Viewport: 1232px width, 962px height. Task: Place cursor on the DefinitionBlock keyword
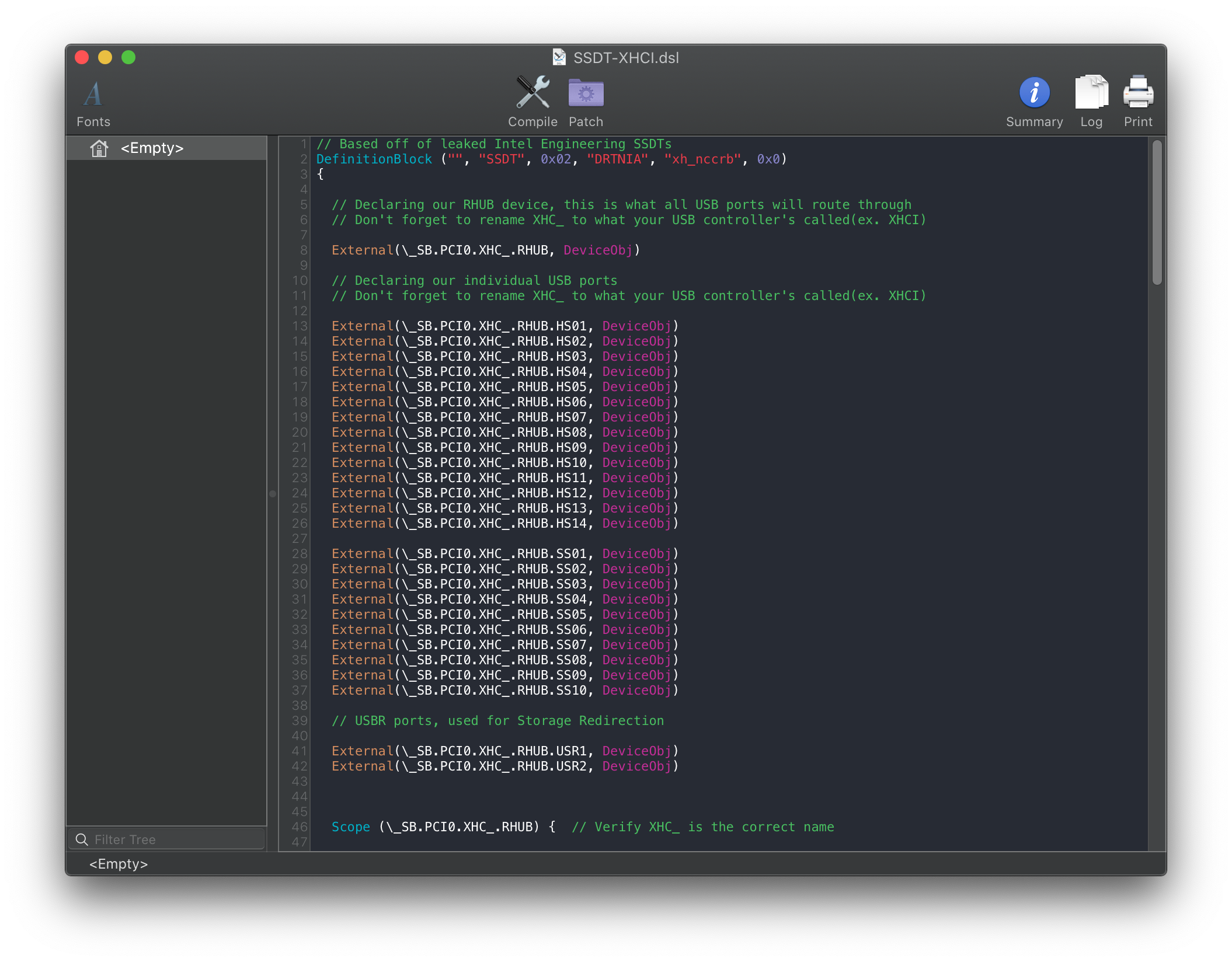click(x=374, y=159)
